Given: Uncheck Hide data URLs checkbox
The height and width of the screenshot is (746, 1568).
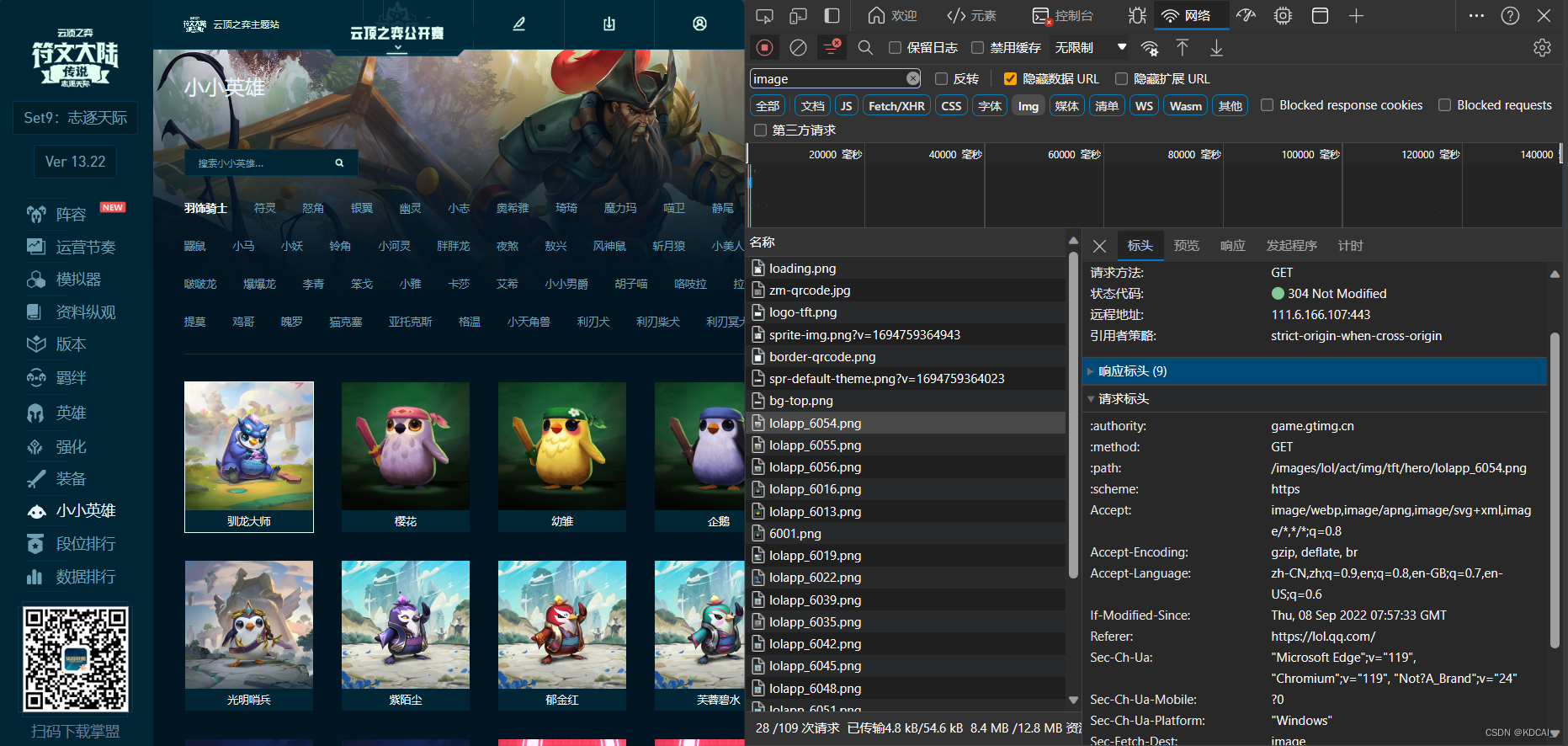Looking at the screenshot, I should [x=1010, y=78].
